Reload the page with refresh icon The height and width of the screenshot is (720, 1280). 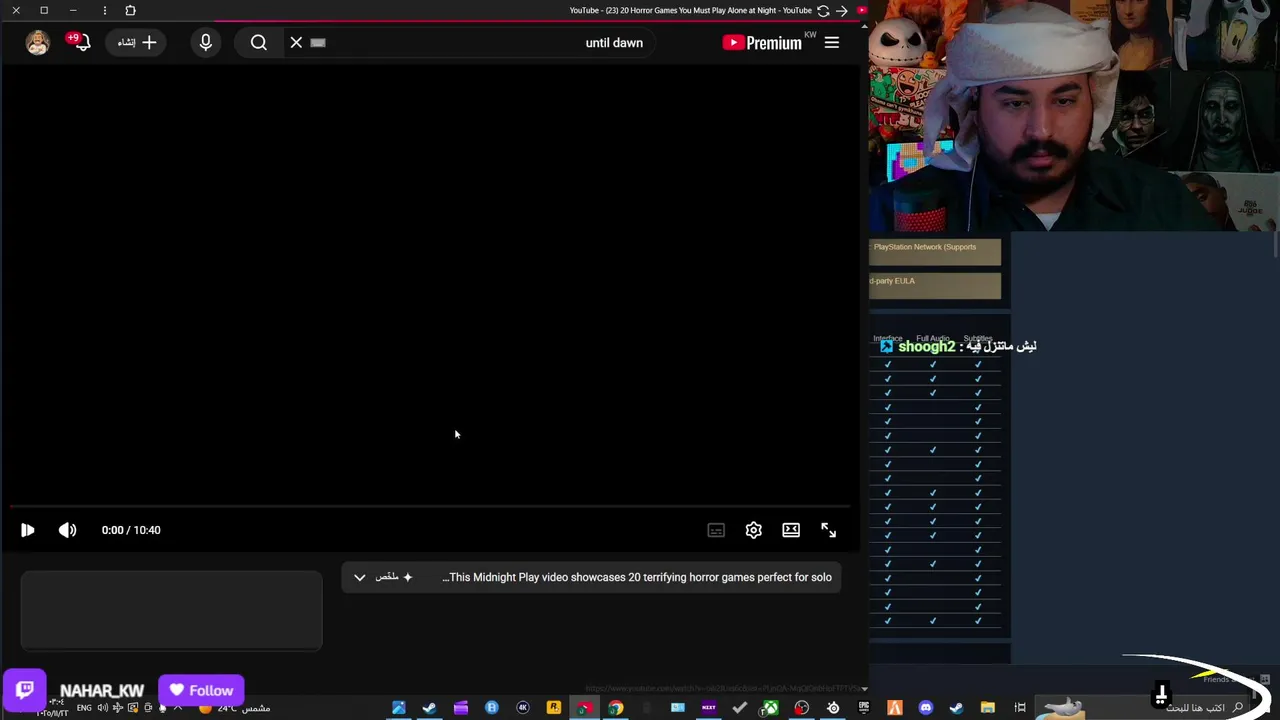click(x=823, y=10)
